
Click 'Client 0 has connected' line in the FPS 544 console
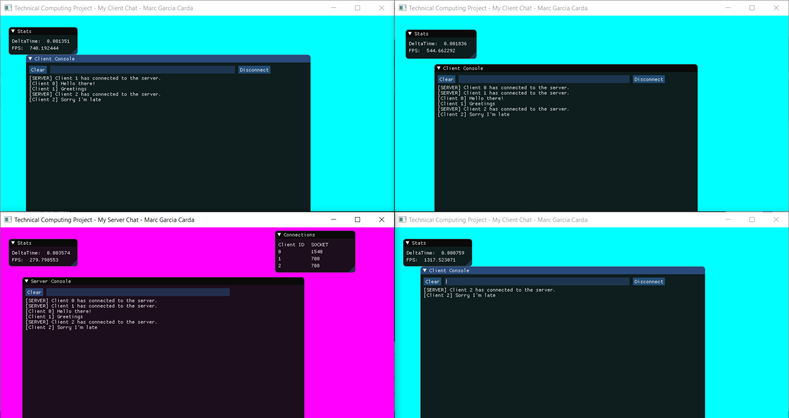pyautogui.click(x=504, y=88)
